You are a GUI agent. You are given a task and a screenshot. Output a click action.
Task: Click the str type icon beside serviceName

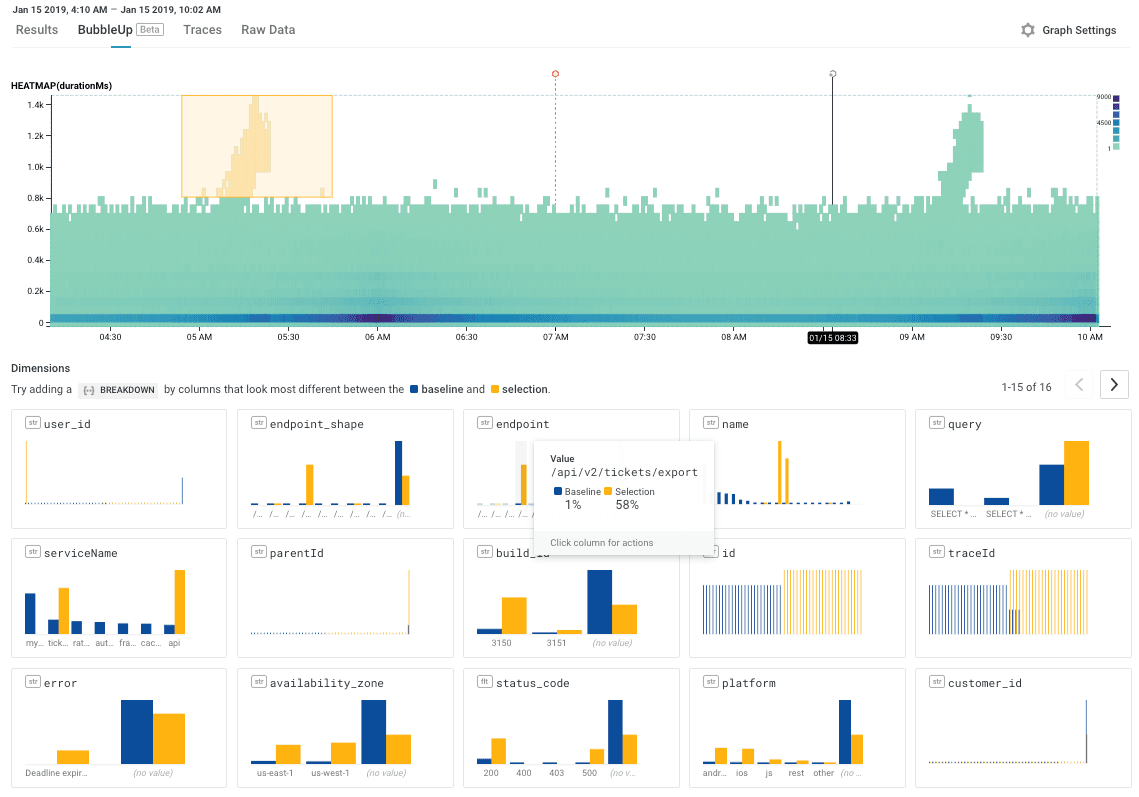[32, 553]
